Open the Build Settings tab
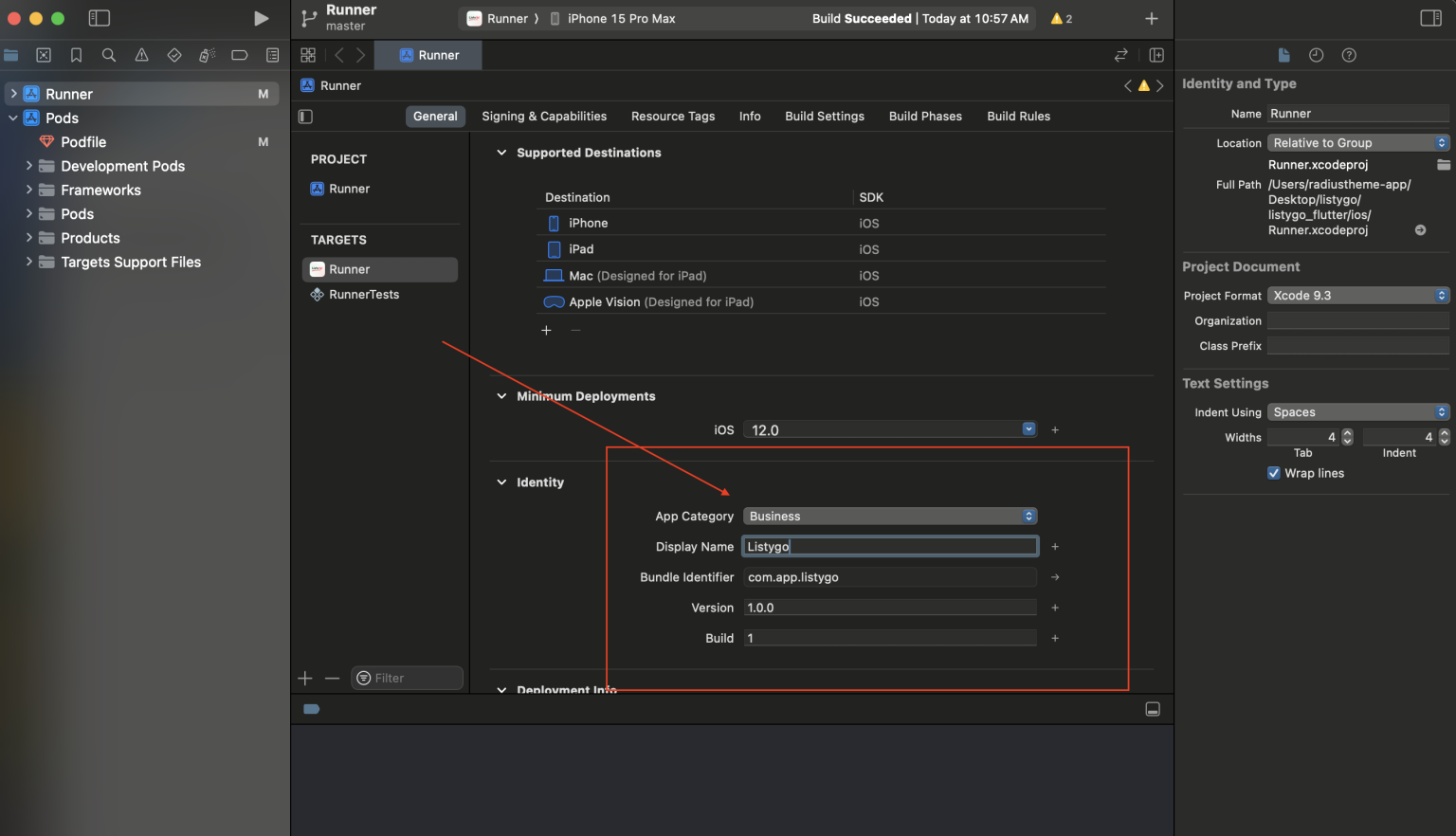Viewport: 1456px width, 836px height. 825,117
